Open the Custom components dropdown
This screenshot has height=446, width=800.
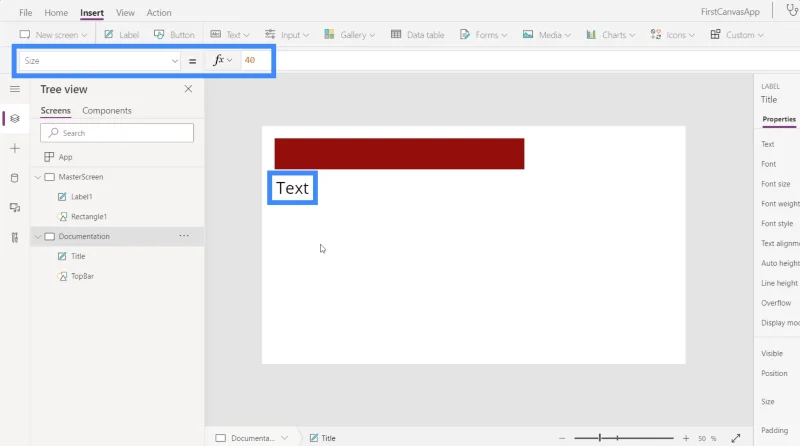pos(737,35)
